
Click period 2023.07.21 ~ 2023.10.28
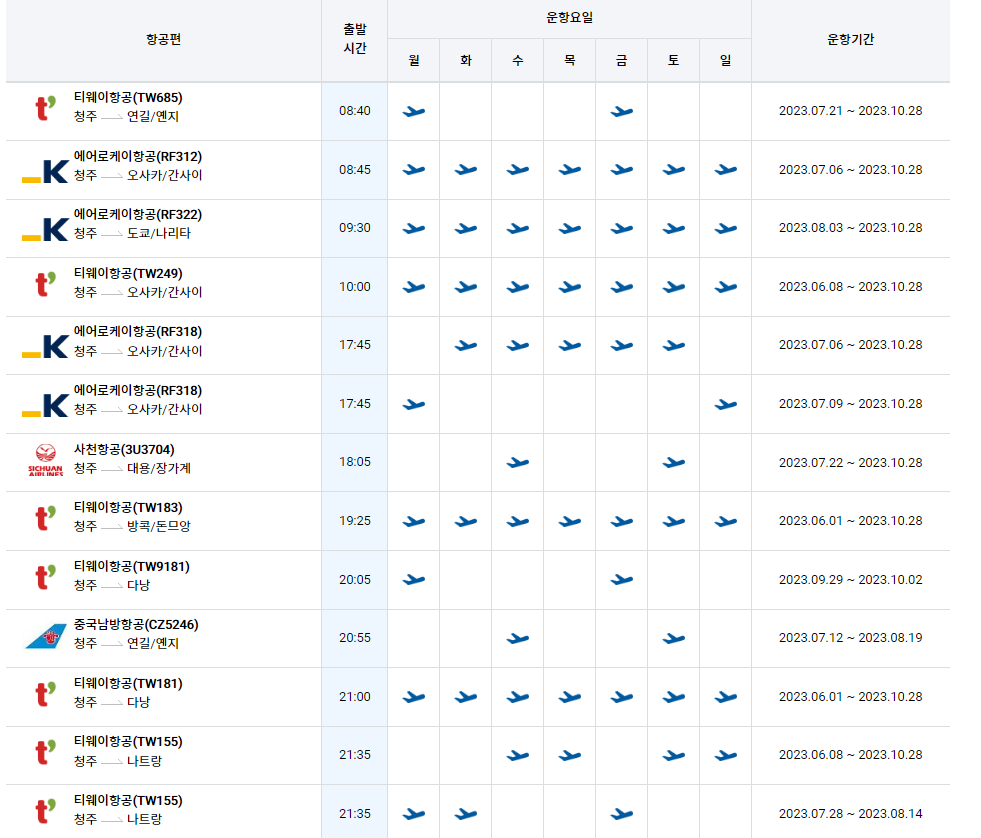[x=850, y=111]
